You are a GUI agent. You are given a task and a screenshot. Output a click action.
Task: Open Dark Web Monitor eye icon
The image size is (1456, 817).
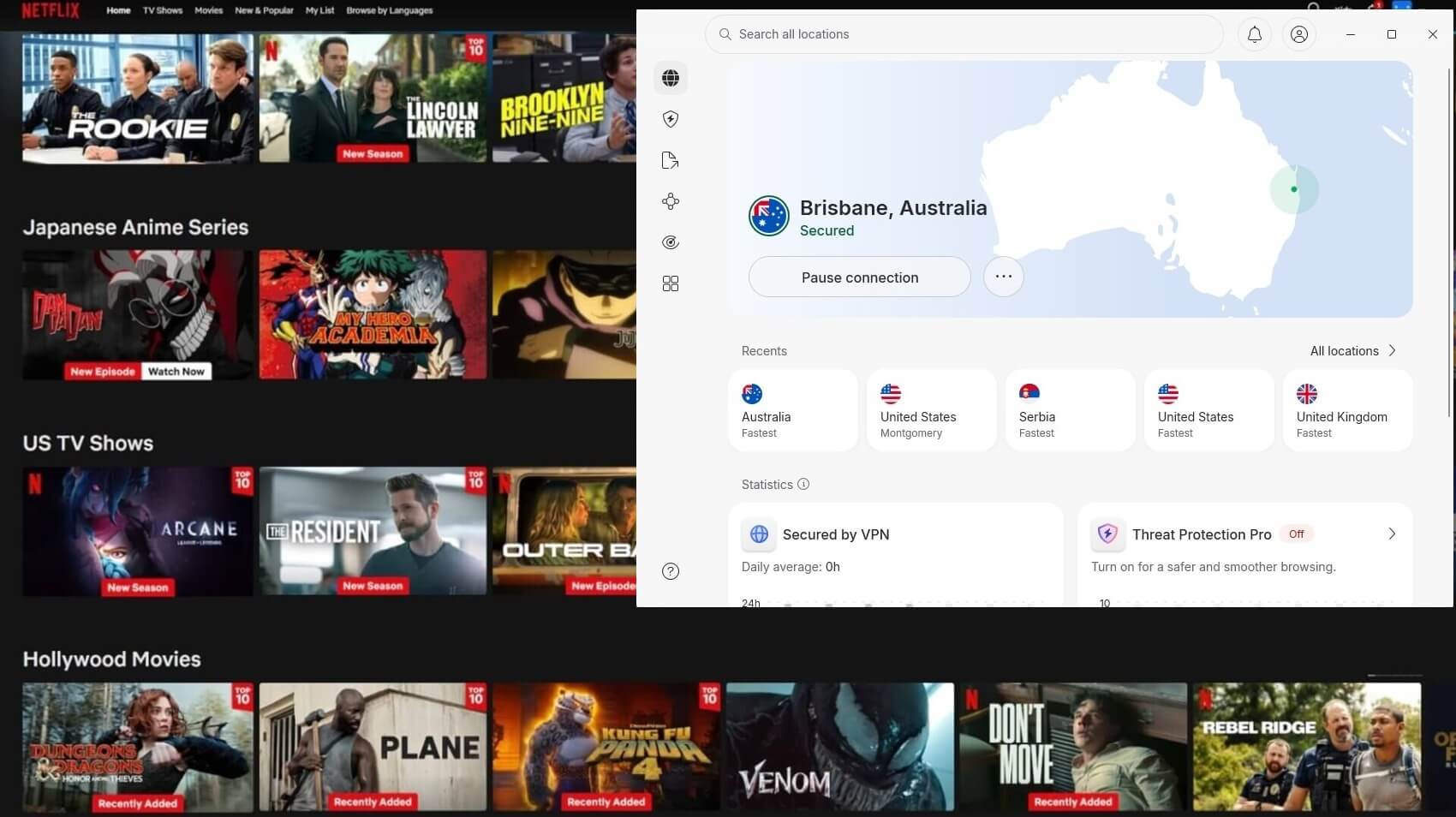[x=671, y=242]
